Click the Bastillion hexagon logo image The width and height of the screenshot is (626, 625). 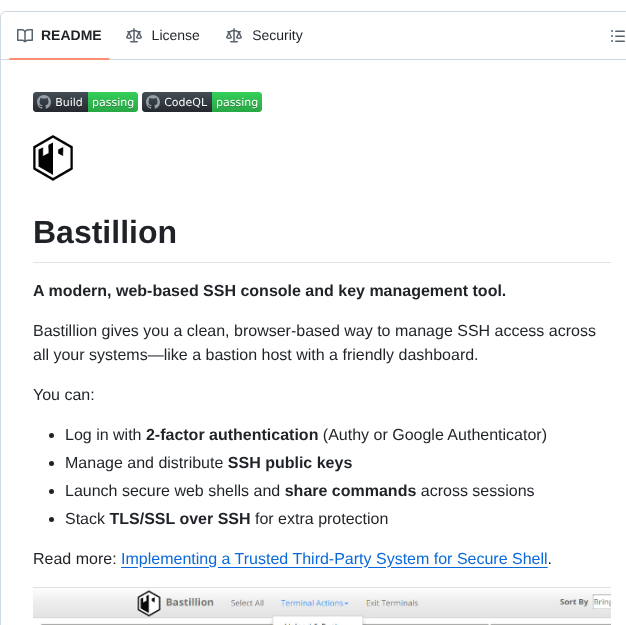click(x=53, y=158)
